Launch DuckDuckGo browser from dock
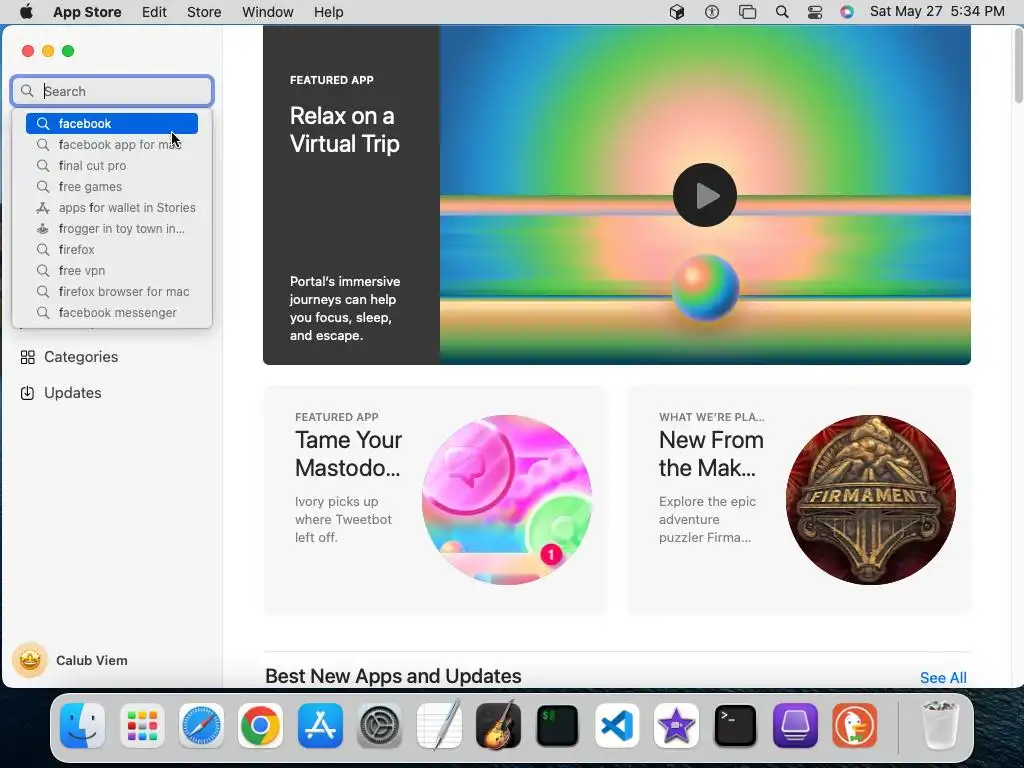 854,726
